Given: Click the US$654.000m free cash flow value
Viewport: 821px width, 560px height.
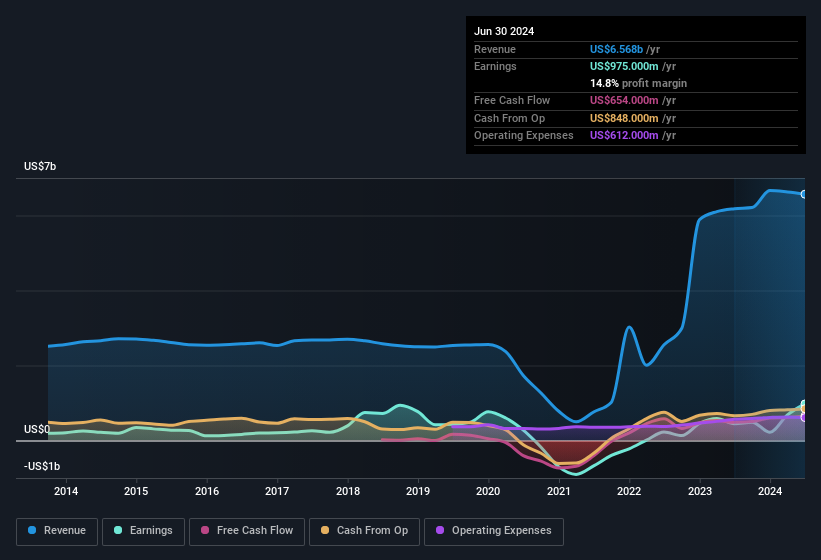Looking at the screenshot, I should click(624, 100).
